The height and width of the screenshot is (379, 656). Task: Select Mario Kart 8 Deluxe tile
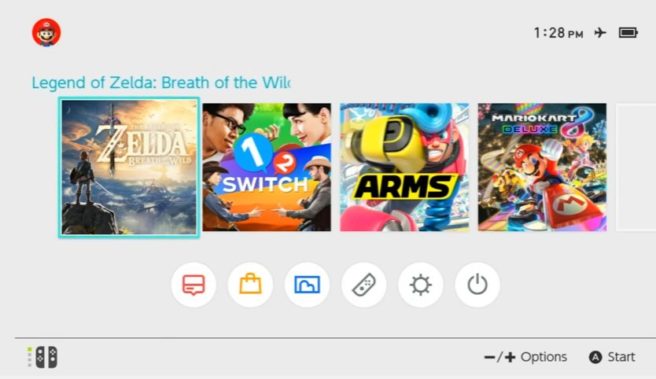tap(542, 167)
